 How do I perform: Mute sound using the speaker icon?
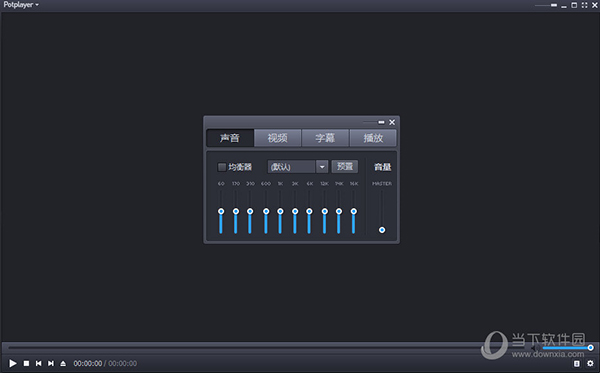pyautogui.click(x=536, y=348)
